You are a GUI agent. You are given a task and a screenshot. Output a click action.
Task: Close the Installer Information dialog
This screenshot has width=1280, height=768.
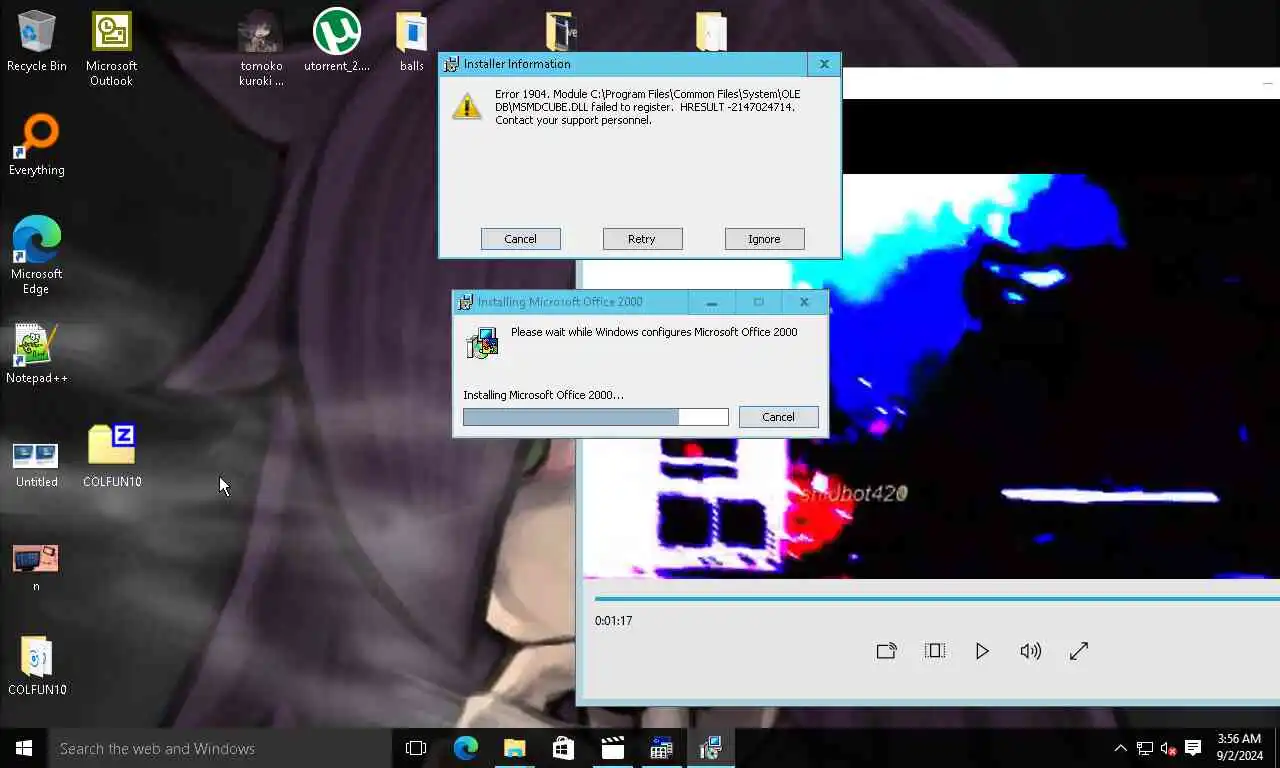click(824, 64)
